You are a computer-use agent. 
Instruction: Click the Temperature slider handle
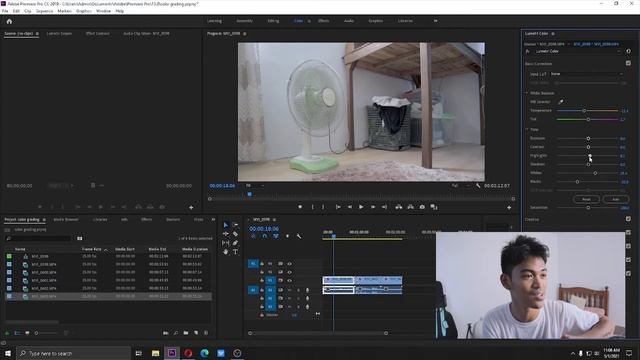pos(584,111)
